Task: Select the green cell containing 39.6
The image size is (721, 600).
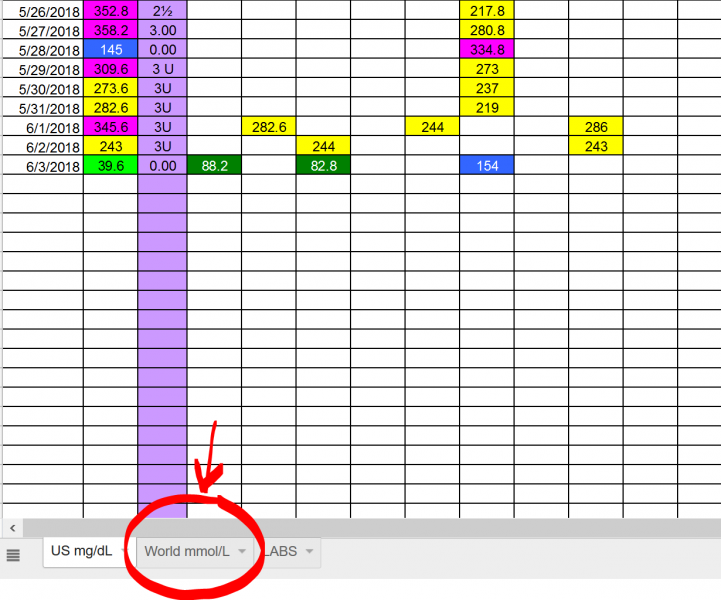Action: coord(110,165)
